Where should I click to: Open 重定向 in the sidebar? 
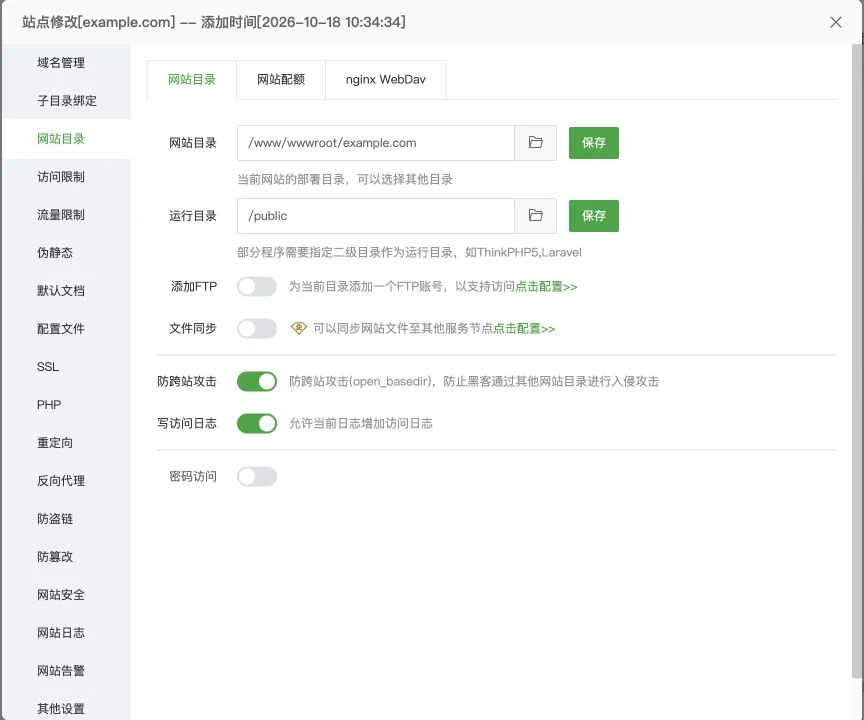(66, 442)
